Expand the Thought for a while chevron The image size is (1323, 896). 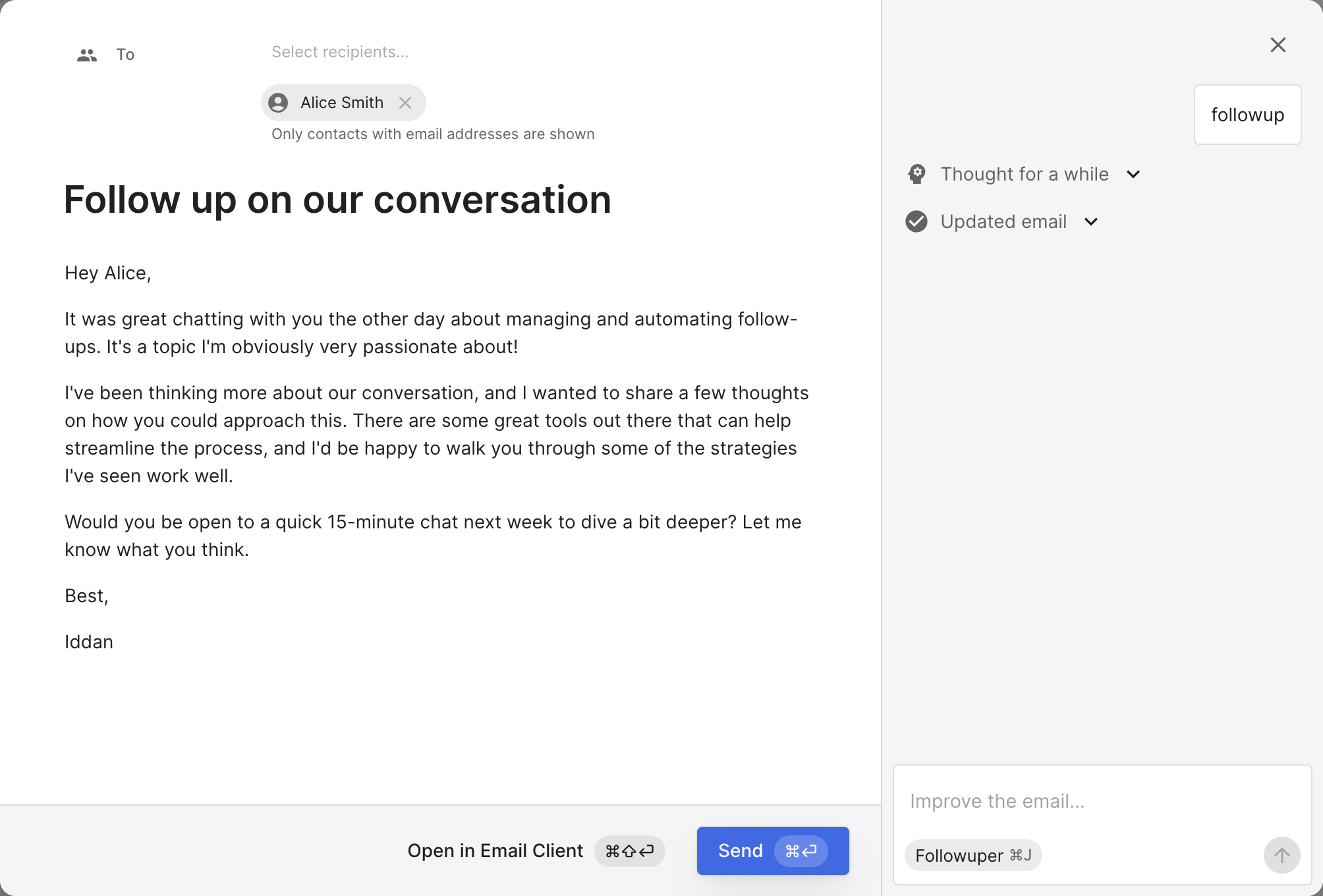coord(1133,174)
